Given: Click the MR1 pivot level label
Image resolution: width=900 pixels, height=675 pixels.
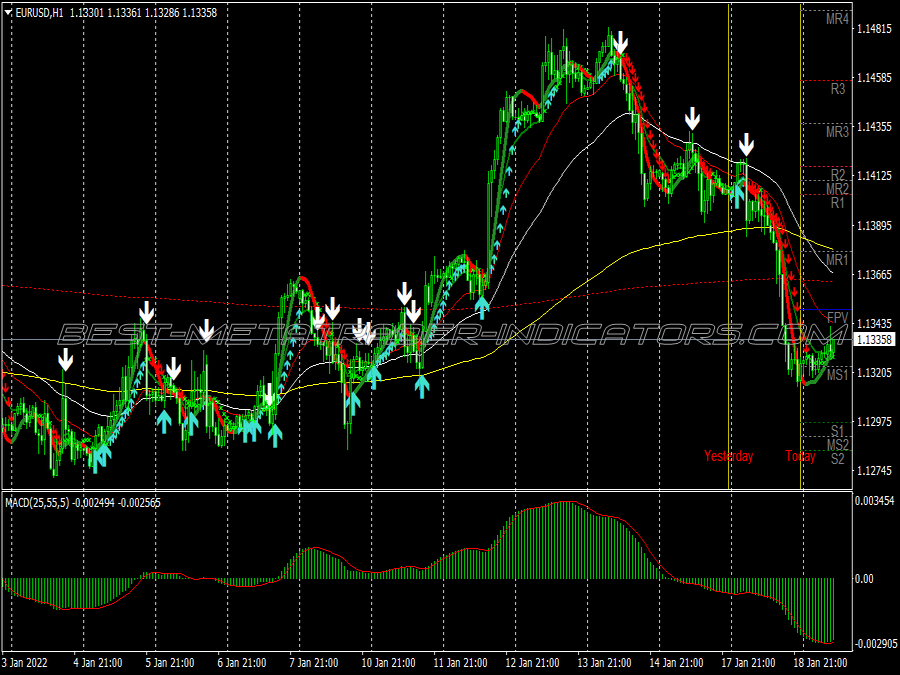Looking at the screenshot, I should click(x=837, y=259).
